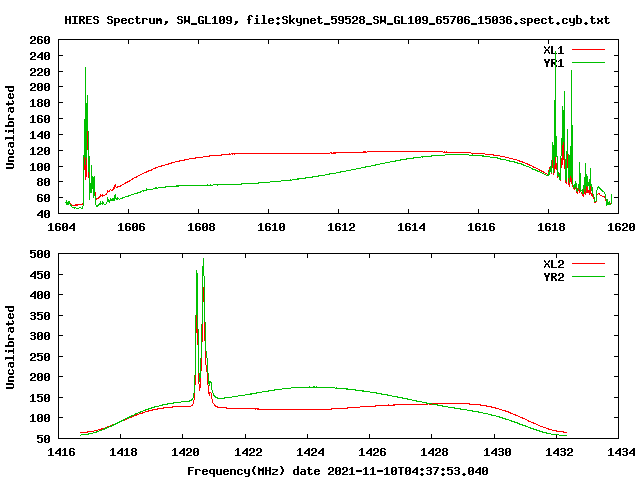Viewport: 640px width, 480px height.
Task: Click the 260 y-axis tick label
Action: point(40,40)
